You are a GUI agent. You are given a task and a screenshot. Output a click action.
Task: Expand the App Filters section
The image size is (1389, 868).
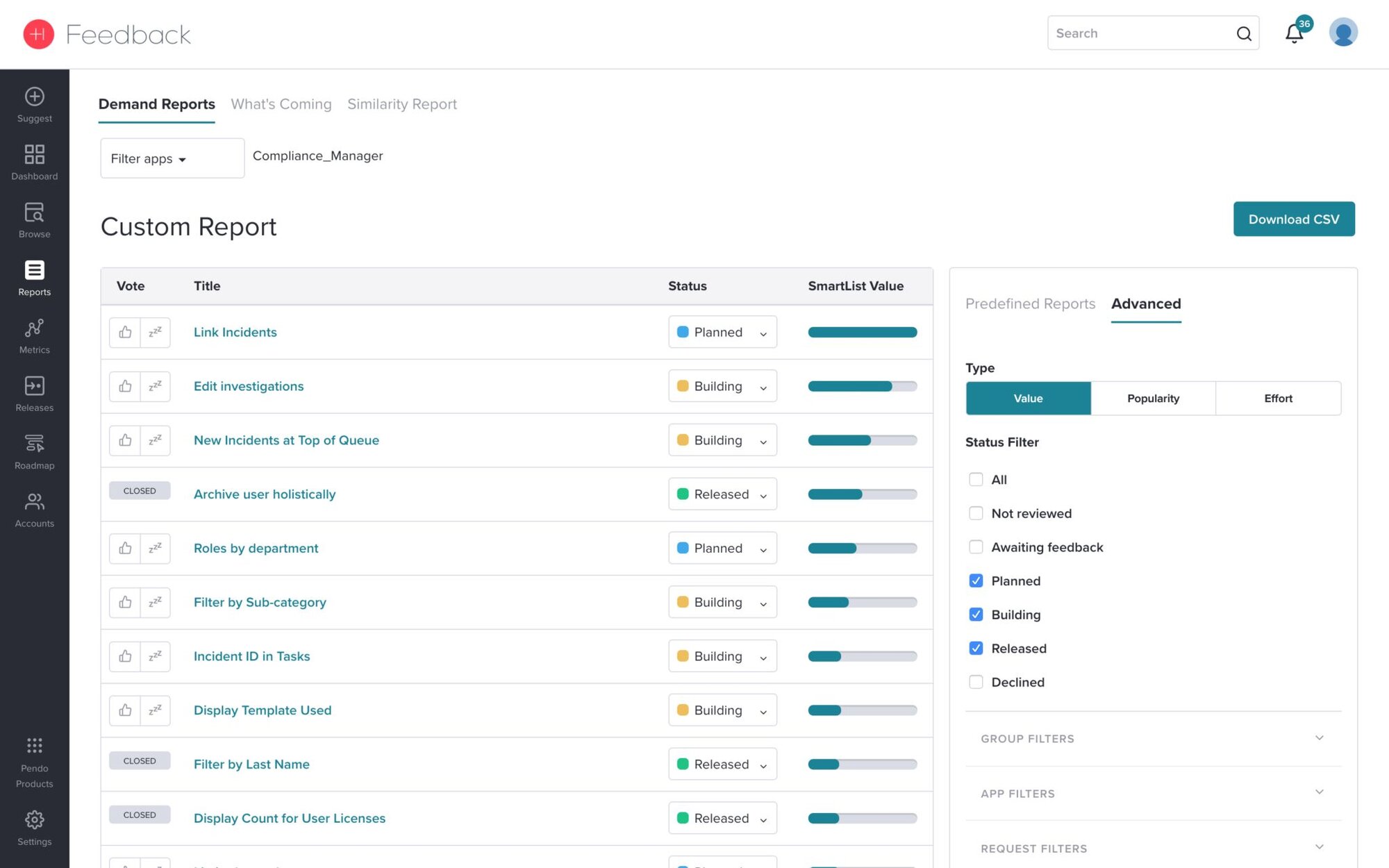tap(1153, 793)
